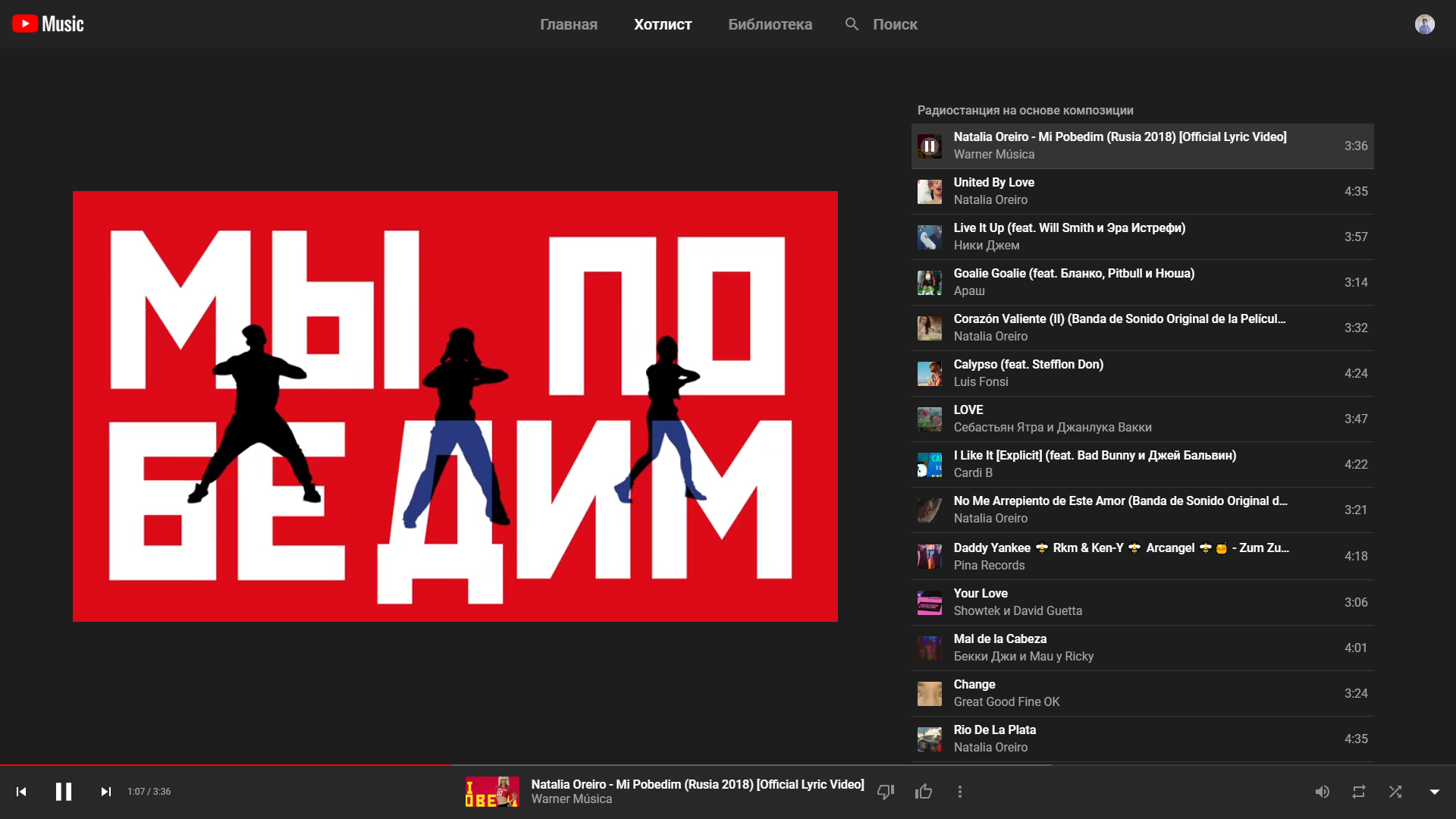
Task: Click the Радиостанция на основе композиции heading
Action: coord(1025,111)
